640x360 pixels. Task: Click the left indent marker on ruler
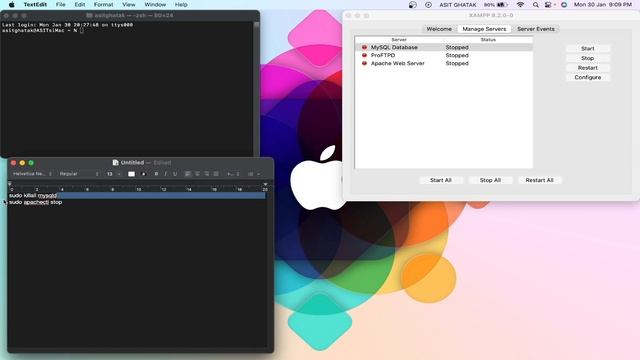click(10, 184)
